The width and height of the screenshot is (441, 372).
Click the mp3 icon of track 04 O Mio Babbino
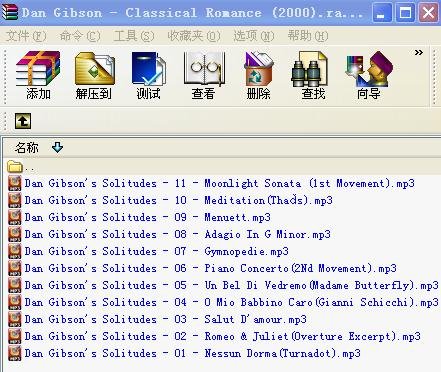click(15, 302)
